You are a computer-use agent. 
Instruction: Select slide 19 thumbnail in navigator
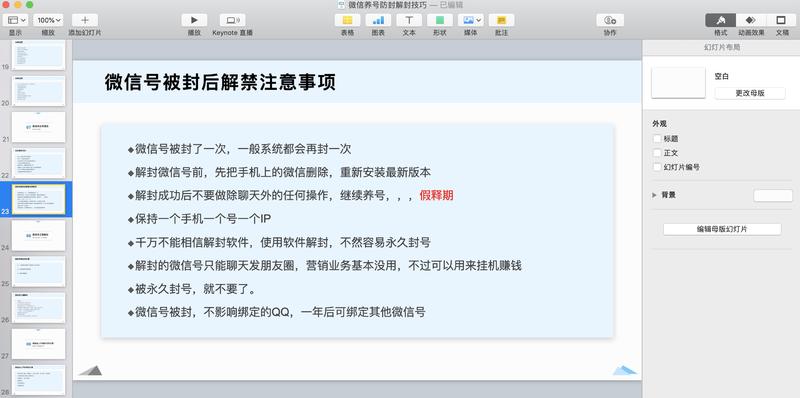coord(39,55)
